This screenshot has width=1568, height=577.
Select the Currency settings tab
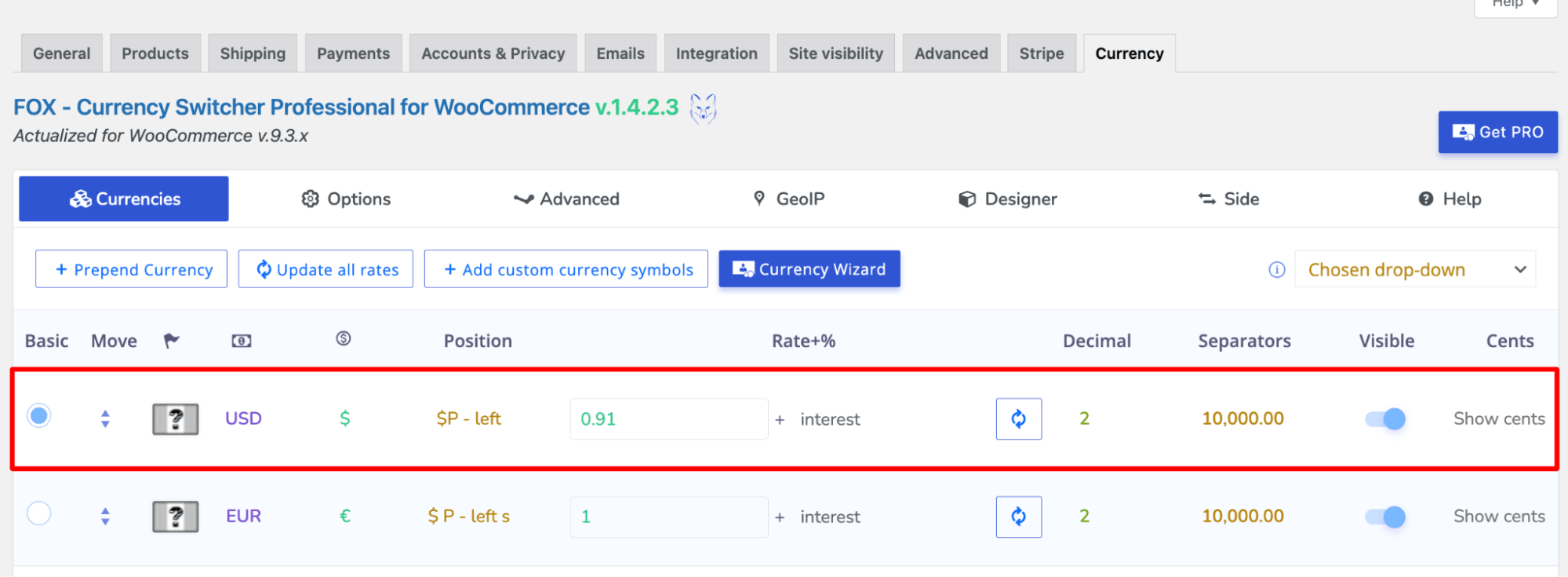1130,53
